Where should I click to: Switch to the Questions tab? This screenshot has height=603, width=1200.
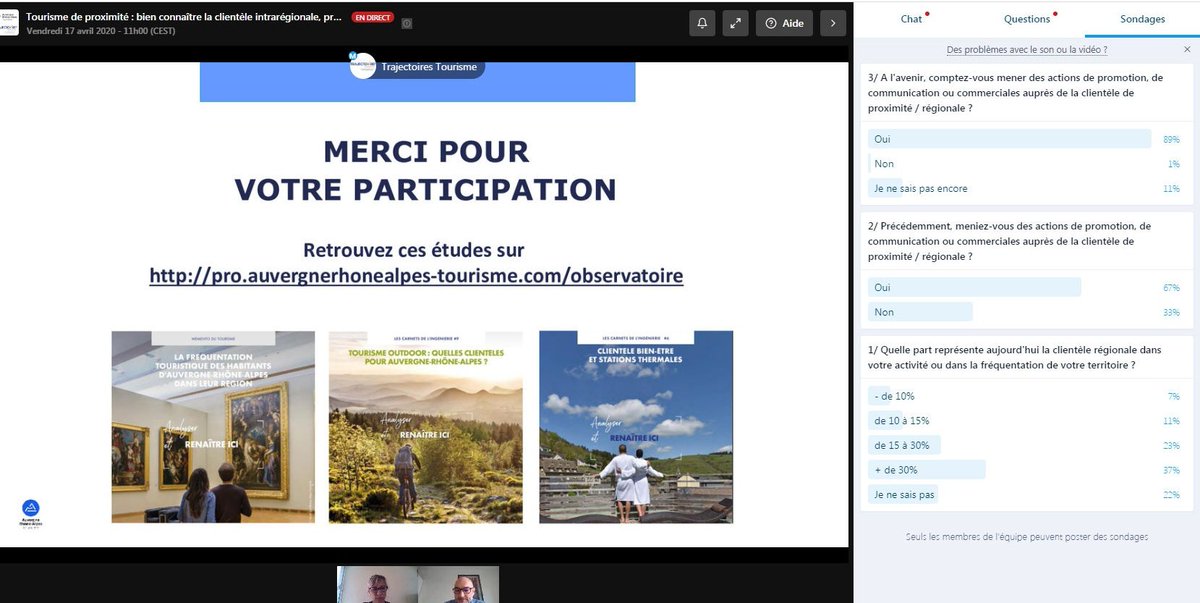1027,19
